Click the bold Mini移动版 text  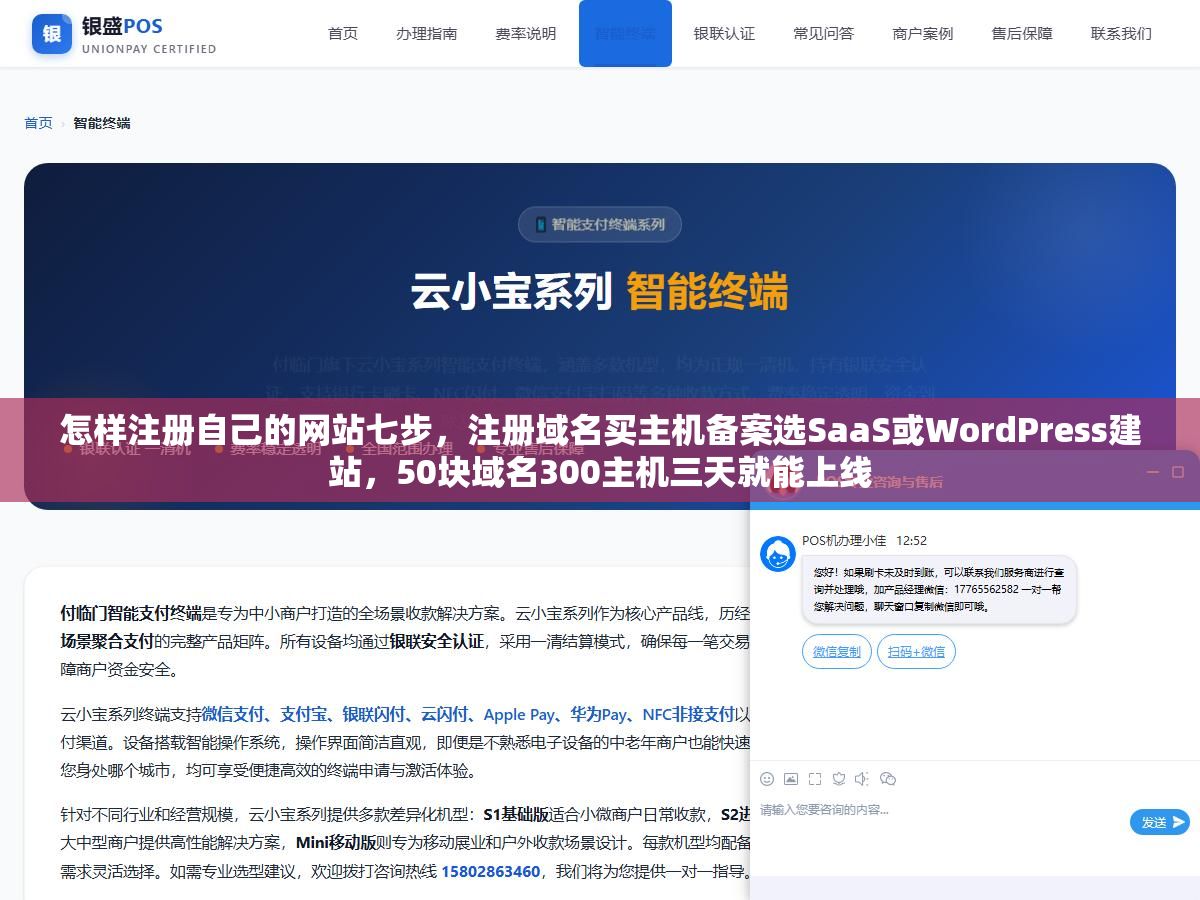pyautogui.click(x=336, y=842)
